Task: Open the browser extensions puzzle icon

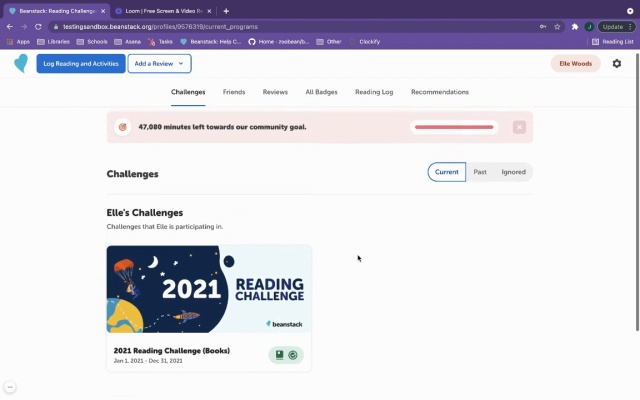Action: [575, 27]
